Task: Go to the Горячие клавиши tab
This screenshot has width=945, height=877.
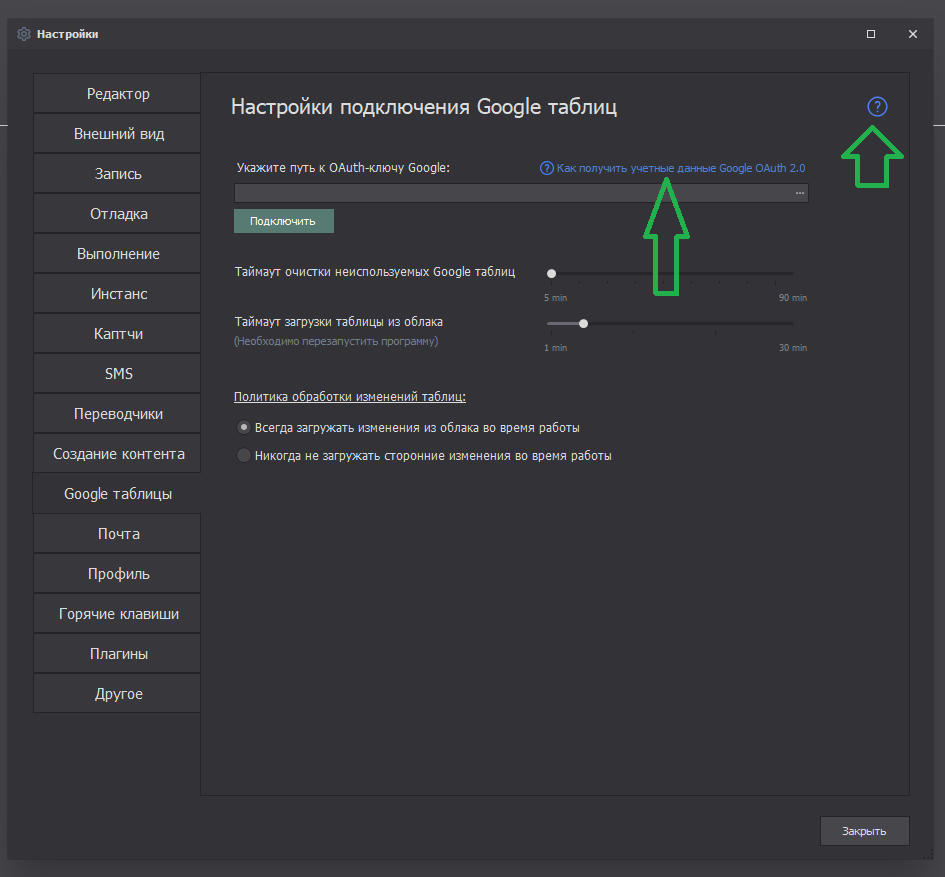Action: point(118,614)
